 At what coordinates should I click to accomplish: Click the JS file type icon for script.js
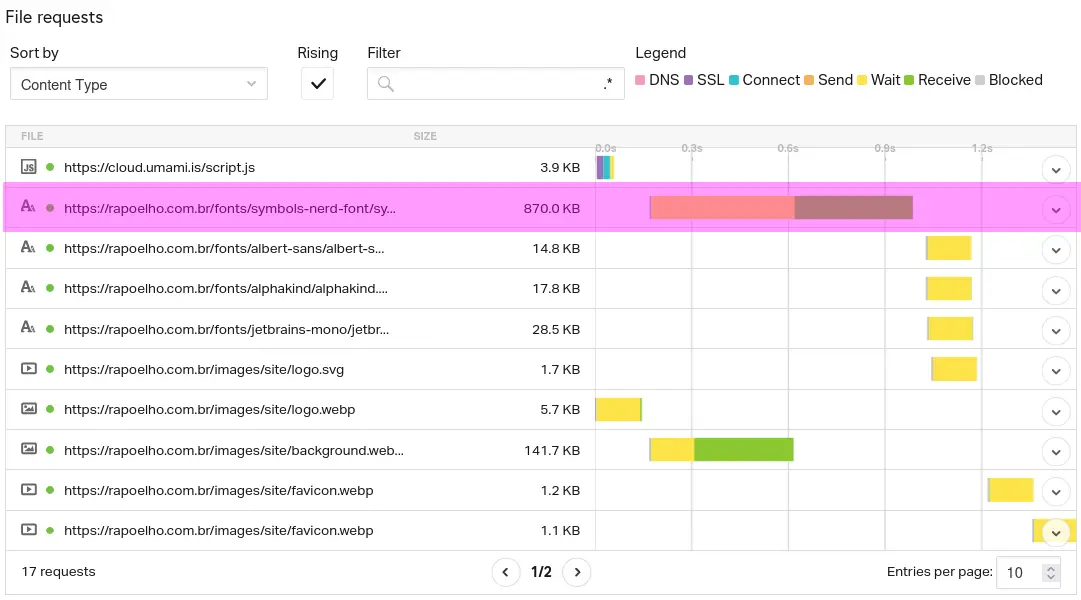29,167
